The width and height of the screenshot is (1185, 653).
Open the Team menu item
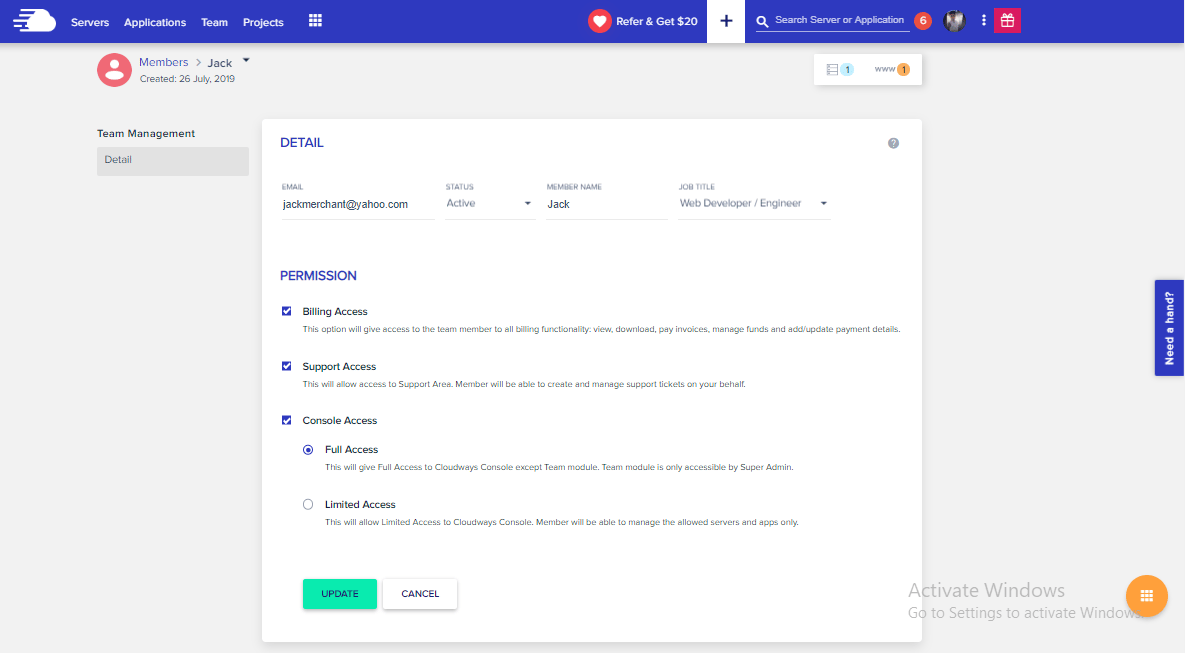(x=214, y=22)
